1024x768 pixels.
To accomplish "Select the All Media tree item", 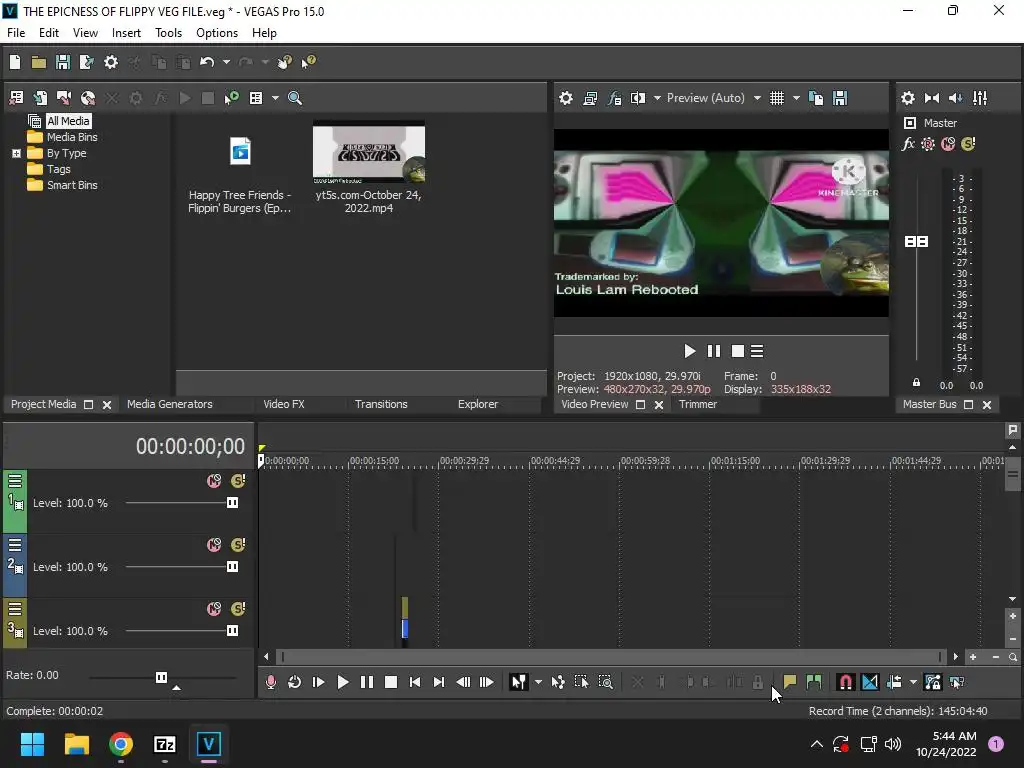I will tap(68, 121).
